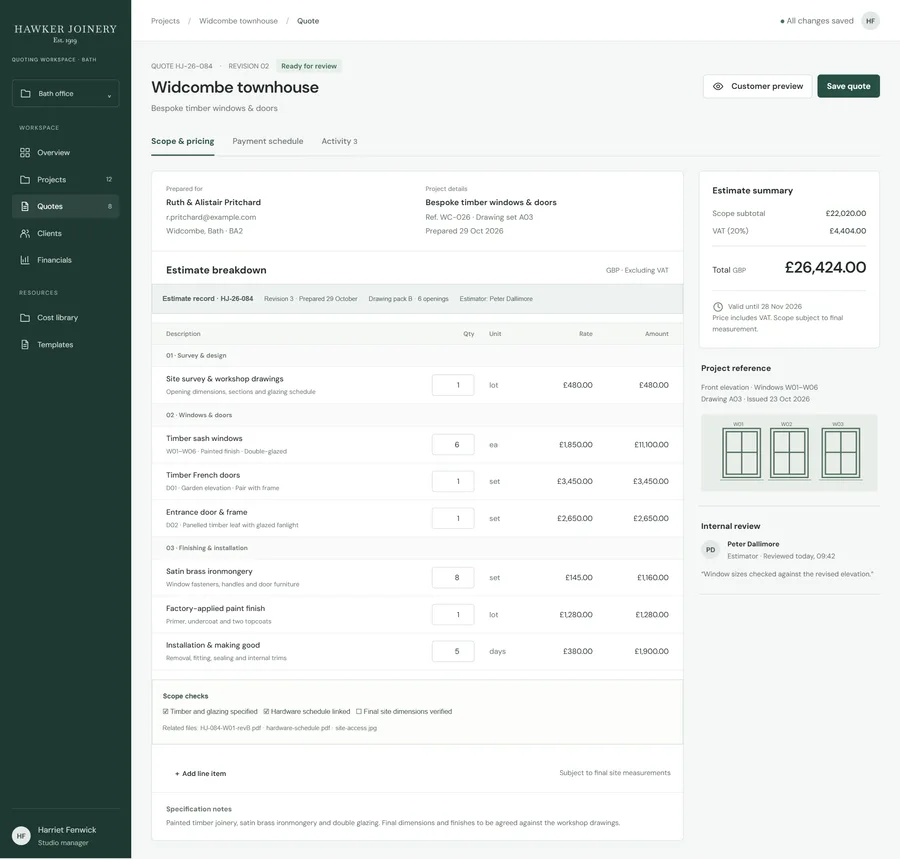Click the Templates document icon

(x=25, y=345)
